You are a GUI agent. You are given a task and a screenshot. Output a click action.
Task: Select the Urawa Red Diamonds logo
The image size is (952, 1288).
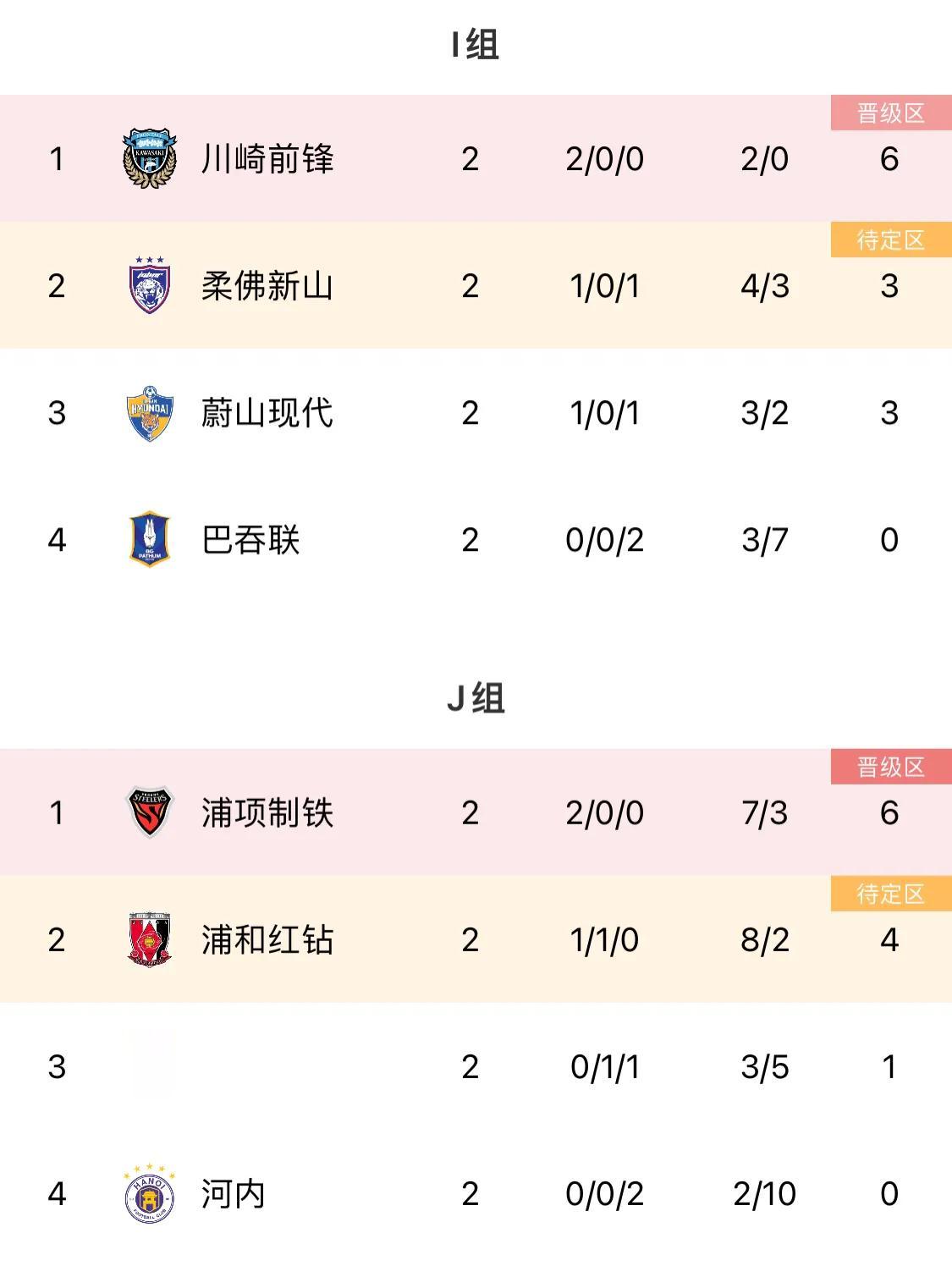pyautogui.click(x=150, y=939)
